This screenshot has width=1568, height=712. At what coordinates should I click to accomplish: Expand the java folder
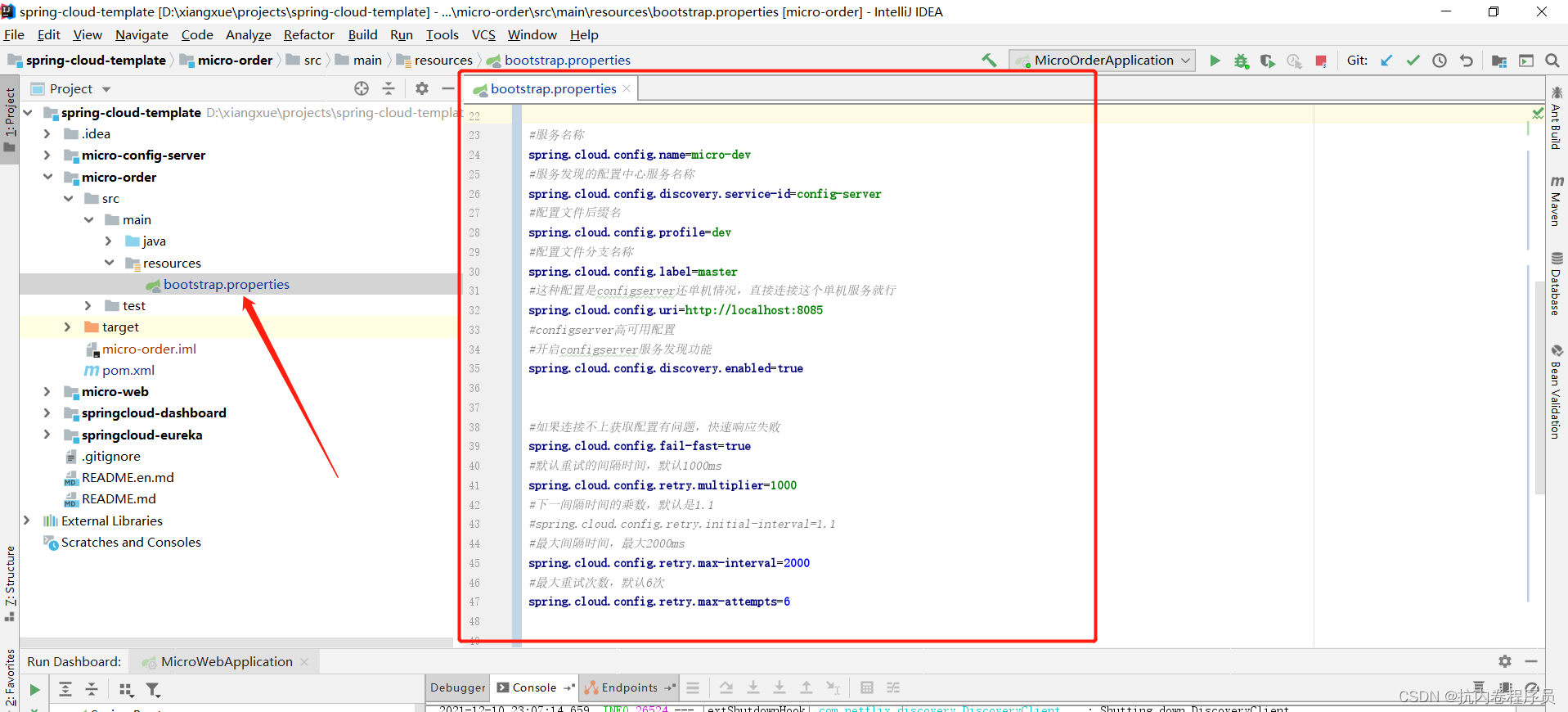[109, 241]
